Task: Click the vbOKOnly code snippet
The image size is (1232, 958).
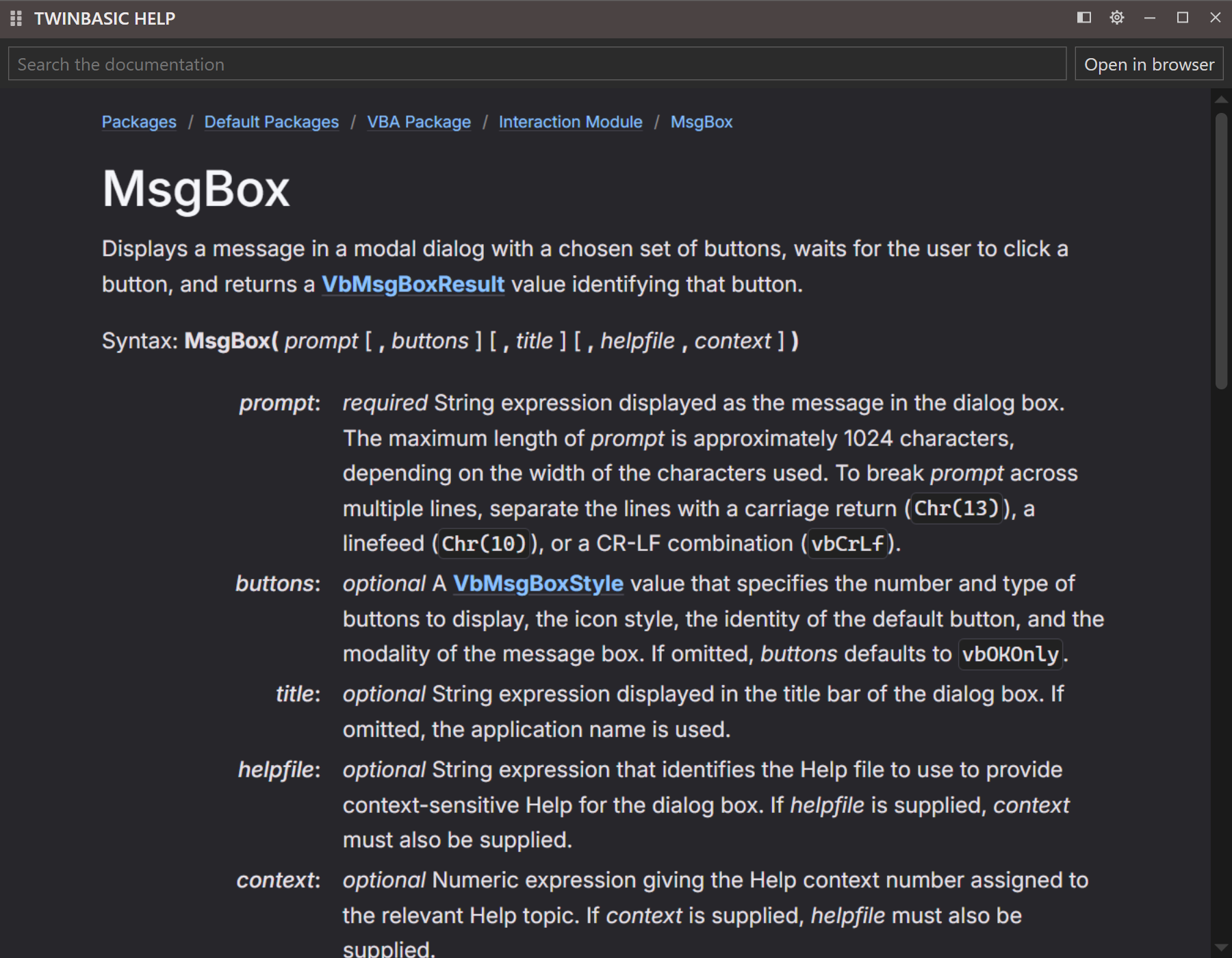Action: pyautogui.click(x=1011, y=654)
